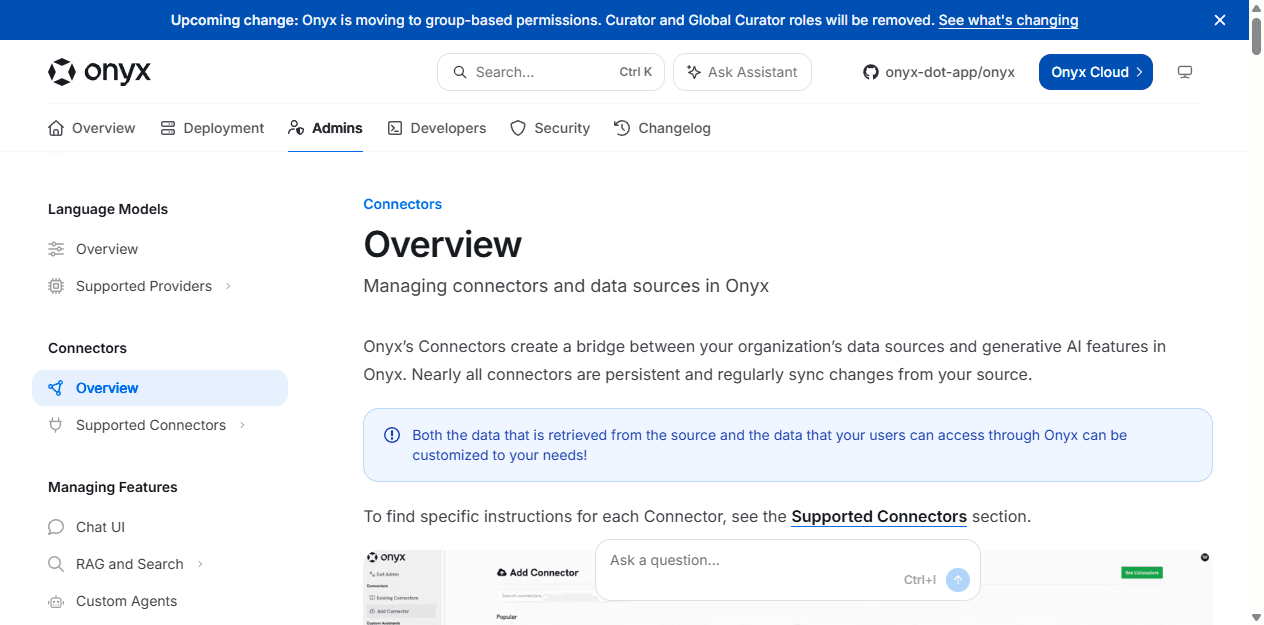
Task: Click the scrollbar up arrow
Action: pos(1256,6)
